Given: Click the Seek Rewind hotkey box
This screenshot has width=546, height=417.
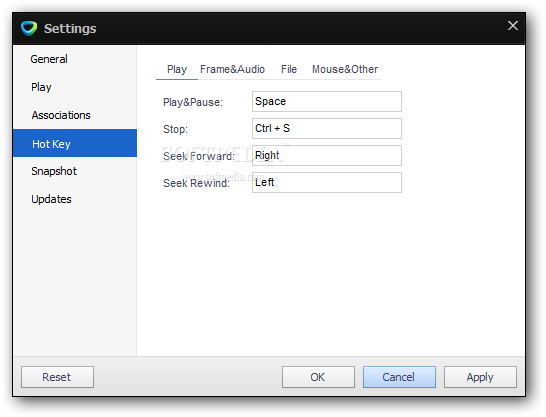Looking at the screenshot, I should pos(327,182).
